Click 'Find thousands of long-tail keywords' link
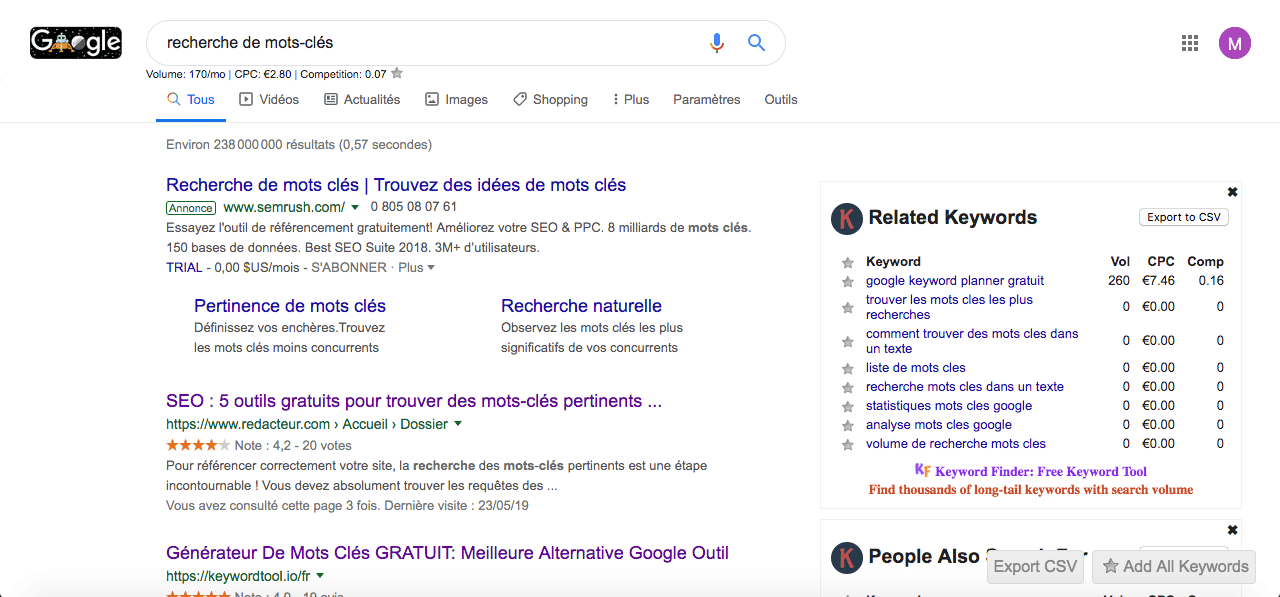This screenshot has width=1280, height=597. (x=1031, y=490)
